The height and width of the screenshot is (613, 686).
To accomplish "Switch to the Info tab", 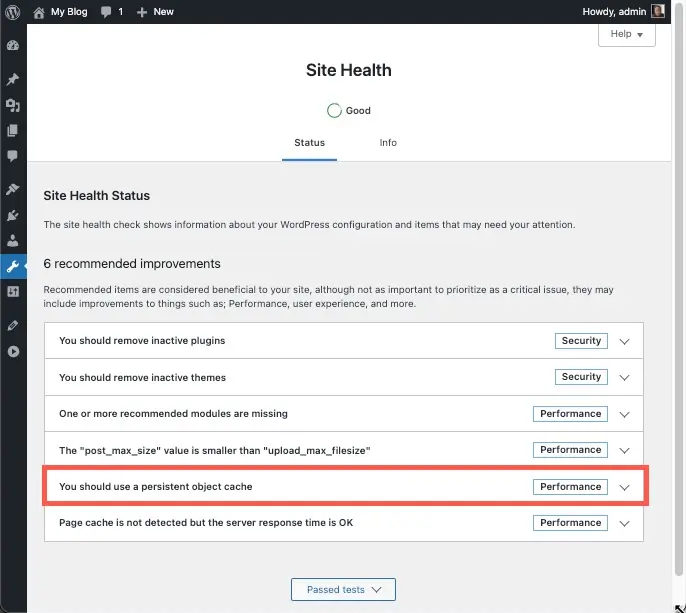I will tap(388, 143).
